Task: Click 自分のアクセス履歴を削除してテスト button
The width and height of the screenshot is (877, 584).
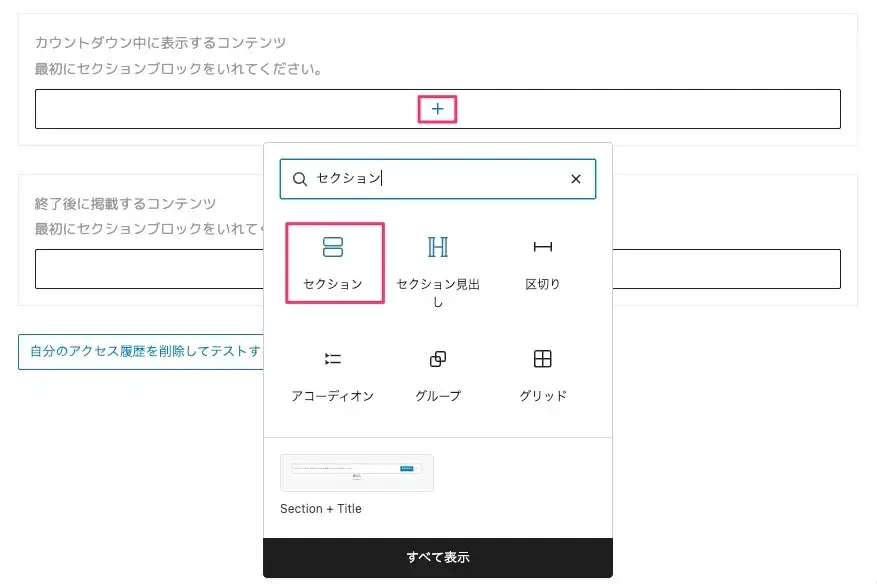Action: pos(140,351)
